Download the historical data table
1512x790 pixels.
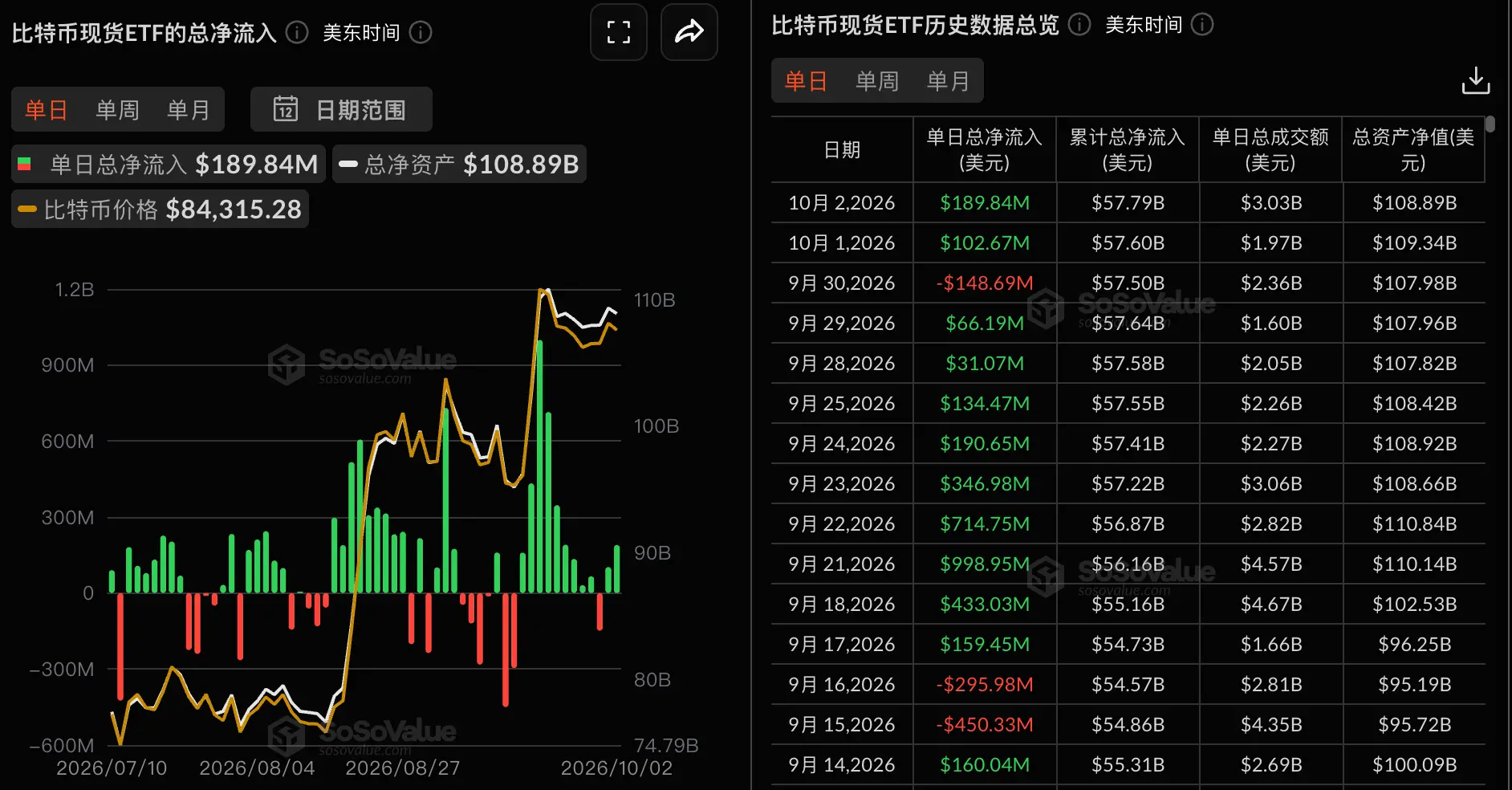[x=1475, y=80]
